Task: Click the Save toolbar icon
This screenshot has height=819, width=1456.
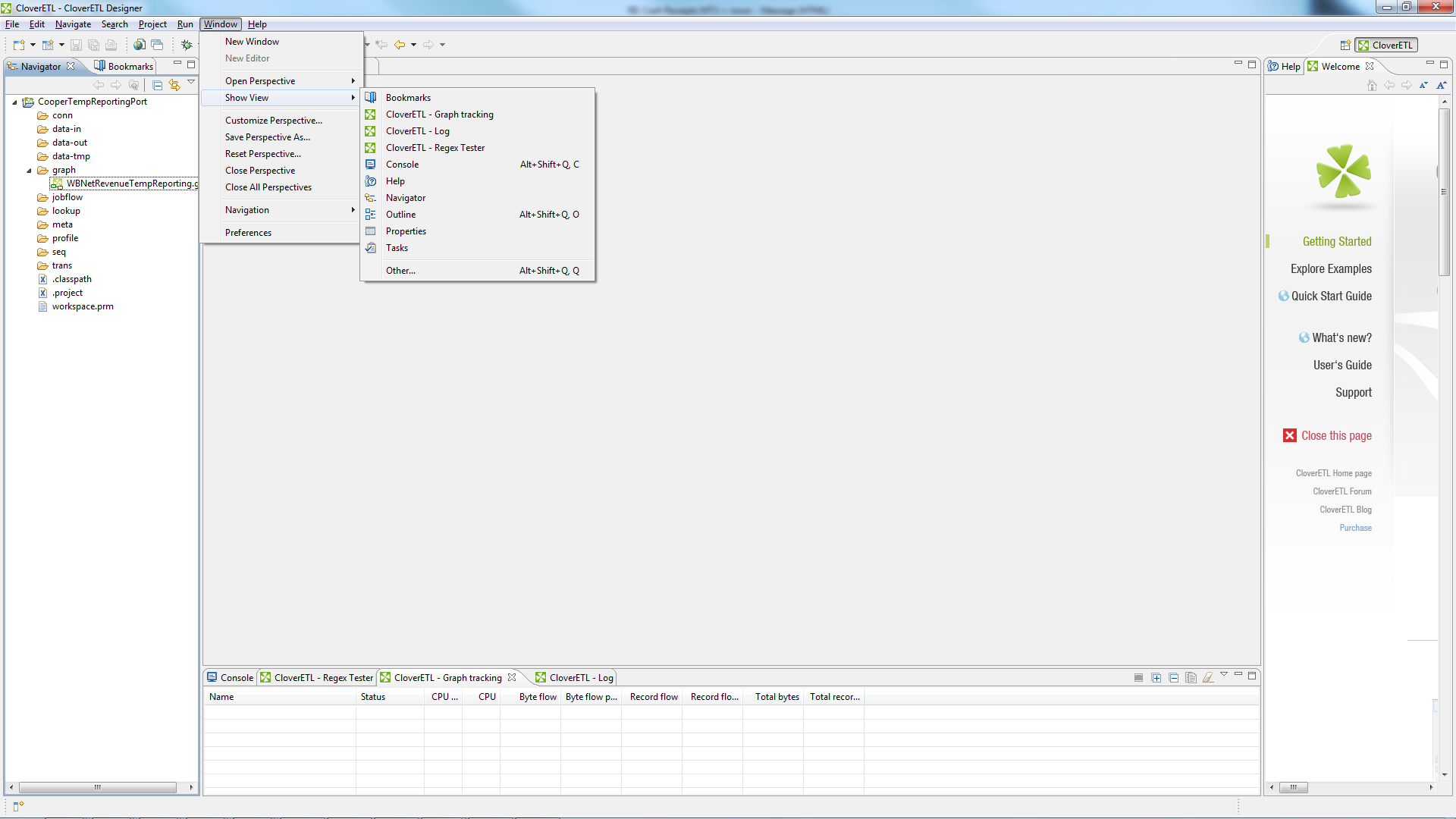Action: click(x=76, y=45)
